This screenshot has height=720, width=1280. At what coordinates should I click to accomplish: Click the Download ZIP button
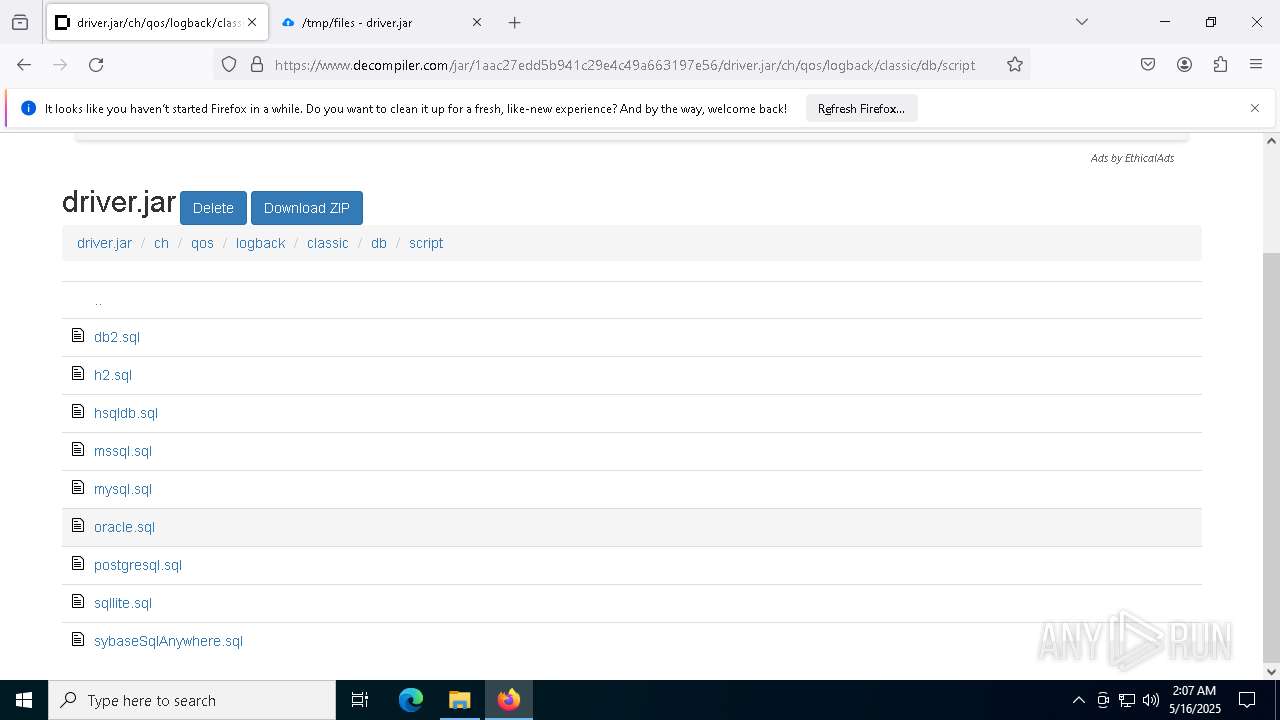(307, 208)
